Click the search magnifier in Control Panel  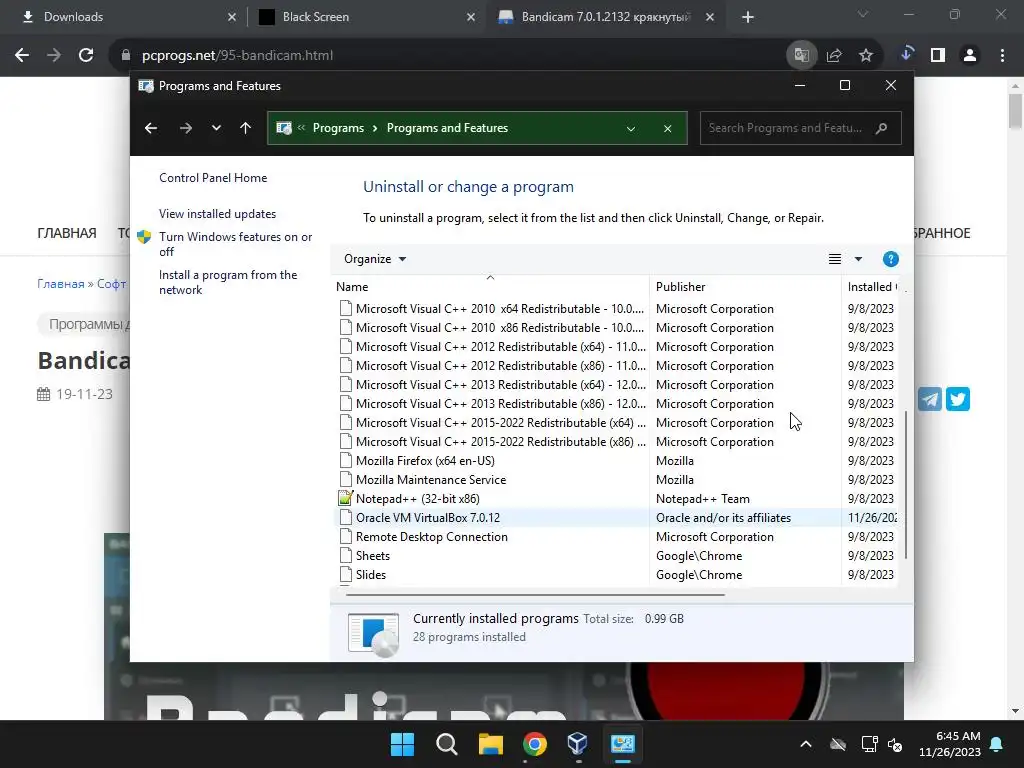(882, 128)
